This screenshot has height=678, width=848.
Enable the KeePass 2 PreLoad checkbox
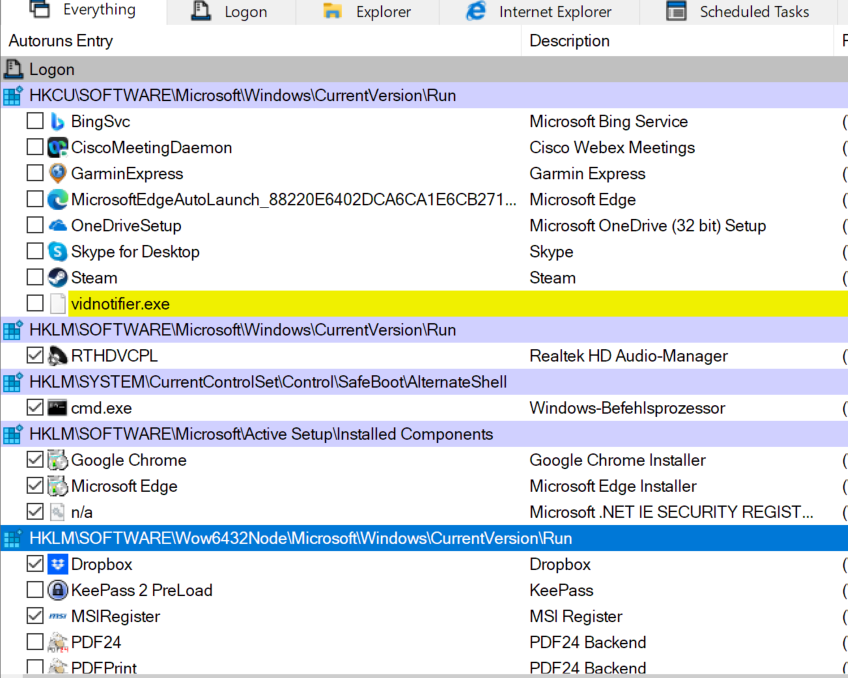(x=35, y=589)
